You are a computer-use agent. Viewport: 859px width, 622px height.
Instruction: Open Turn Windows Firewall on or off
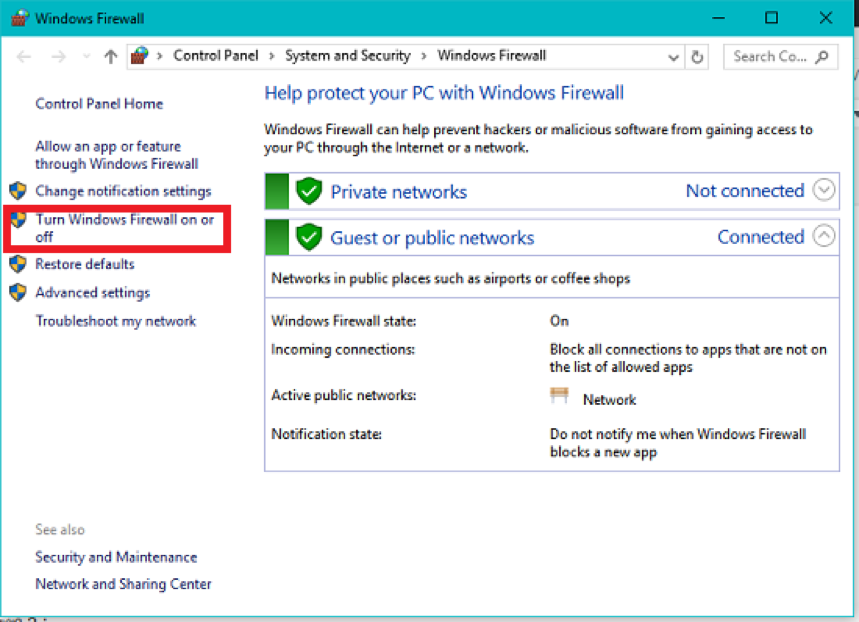125,228
